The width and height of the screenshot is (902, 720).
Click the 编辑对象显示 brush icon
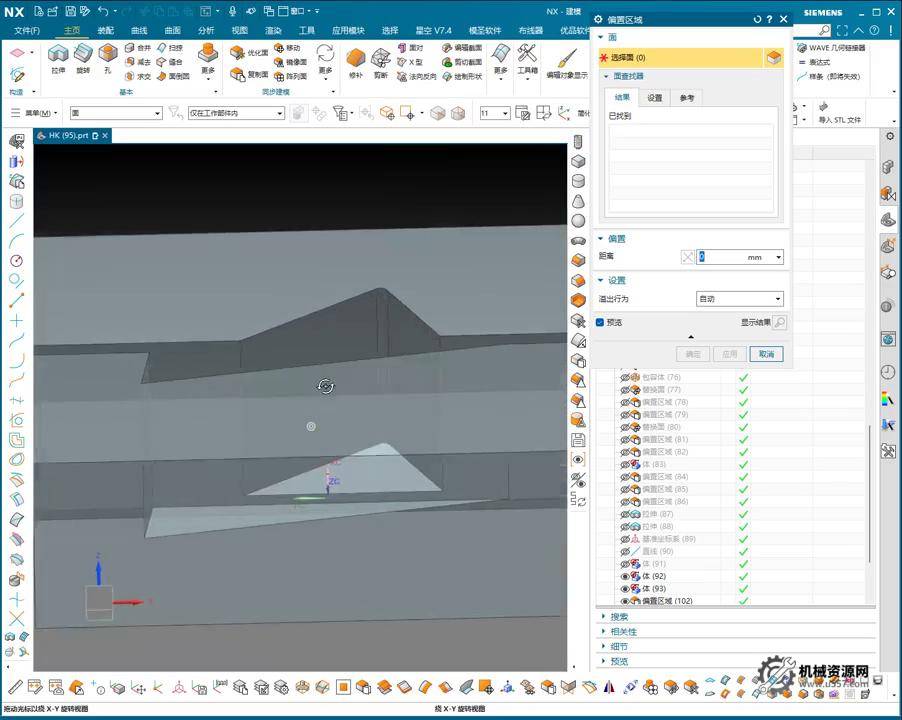coord(566,58)
